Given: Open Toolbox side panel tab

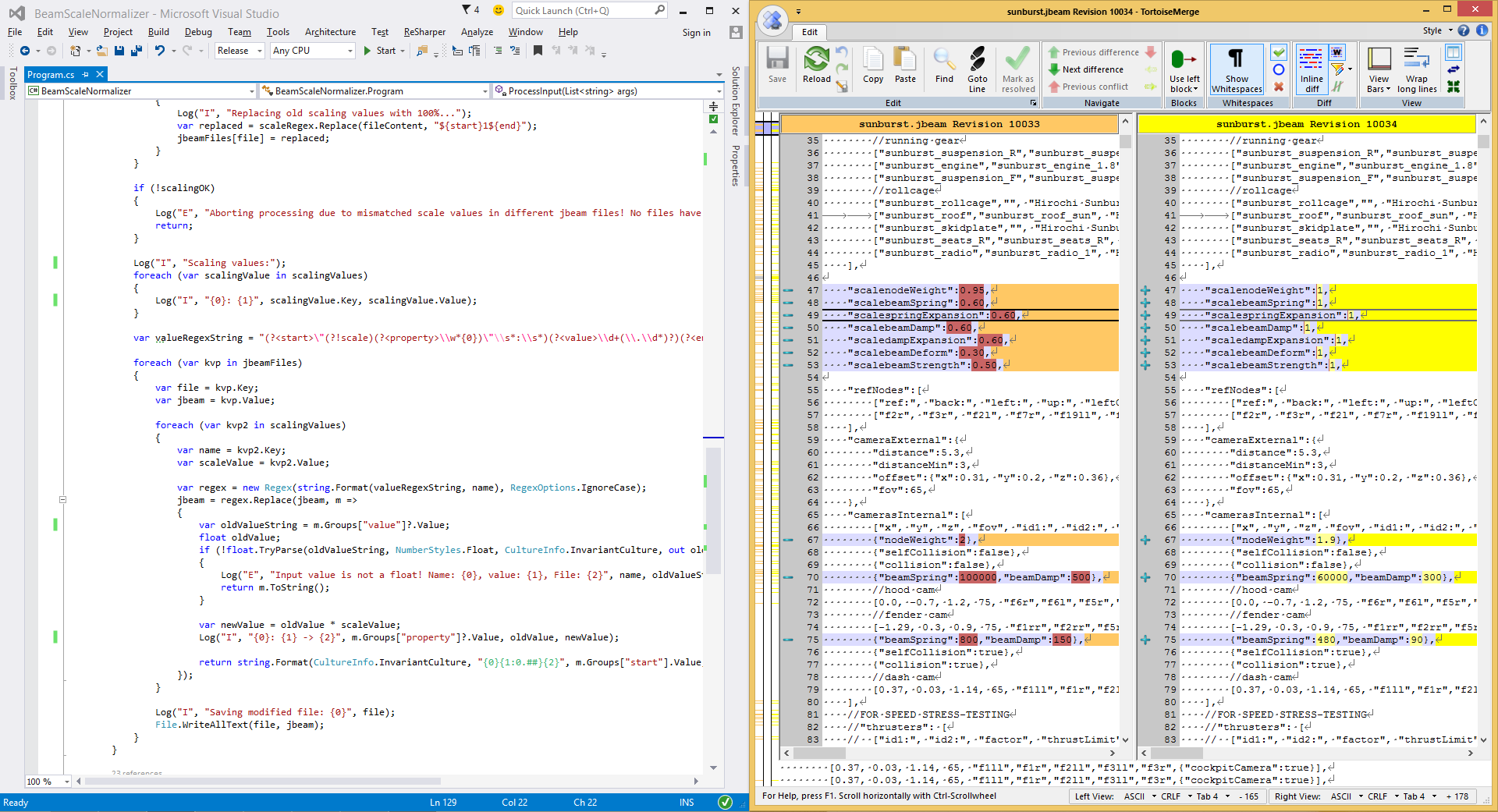Looking at the screenshot, I should tap(12, 83).
